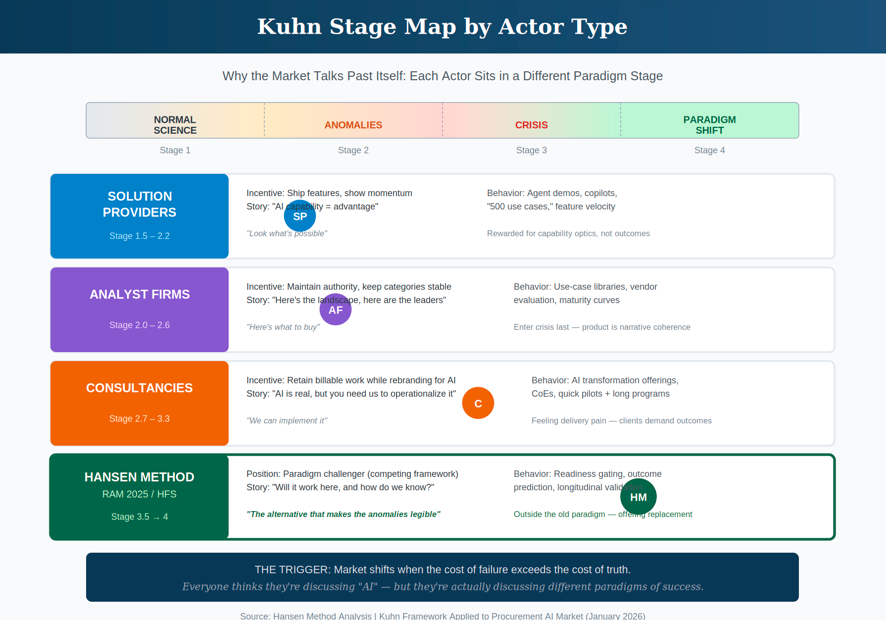This screenshot has height=620, width=886.
Task: Click the green HM circle marker
Action: (x=638, y=497)
